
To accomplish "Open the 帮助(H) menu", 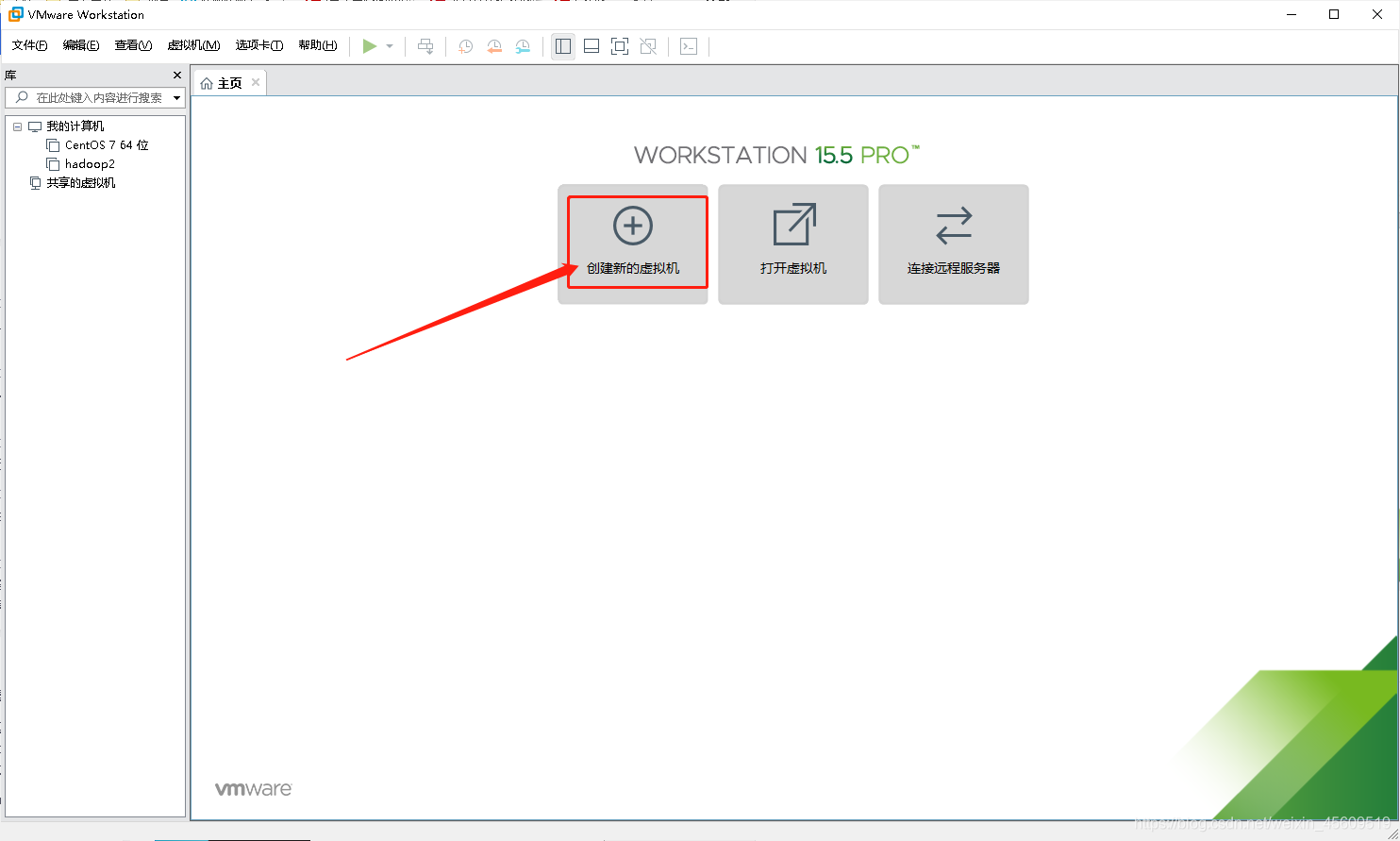I will pyautogui.click(x=318, y=45).
